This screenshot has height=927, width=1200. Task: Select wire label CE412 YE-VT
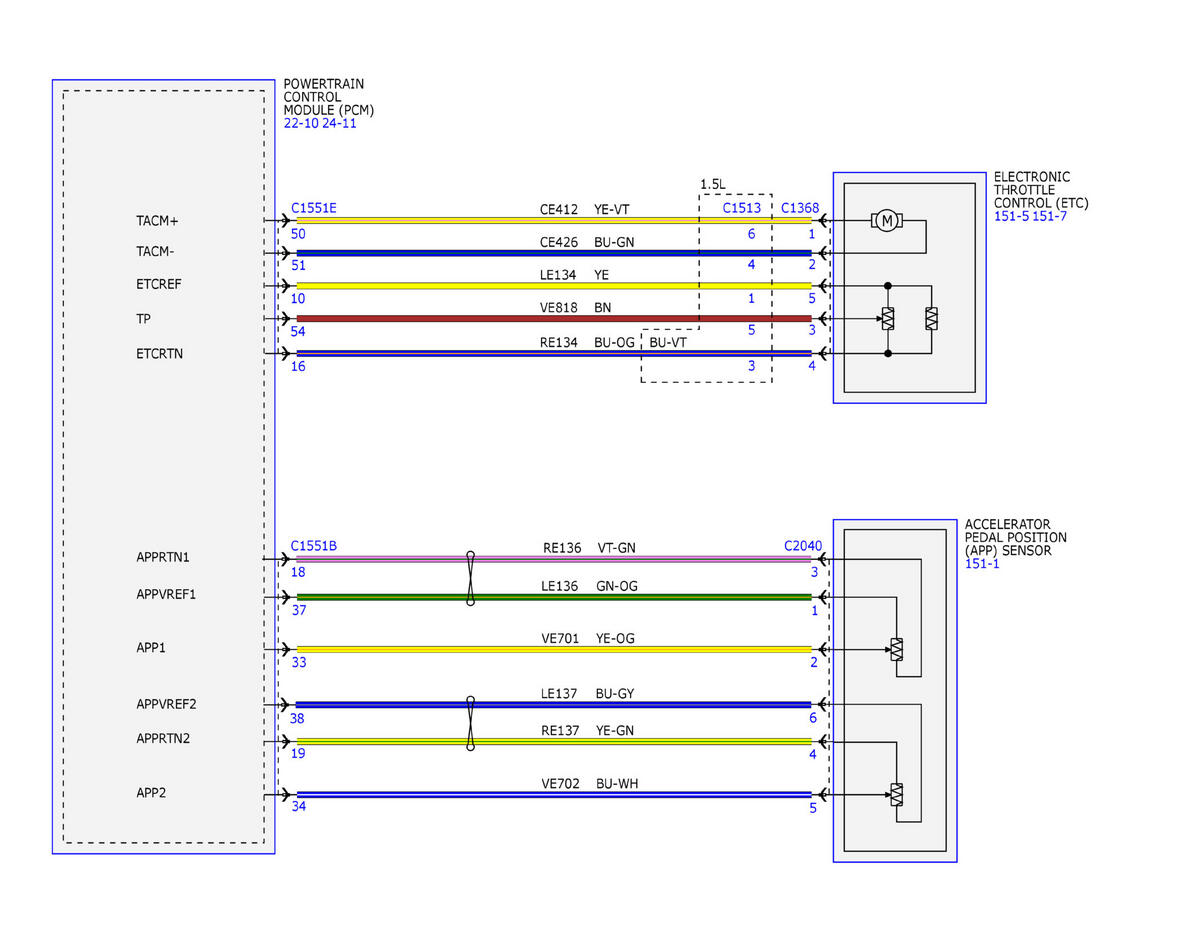585,209
